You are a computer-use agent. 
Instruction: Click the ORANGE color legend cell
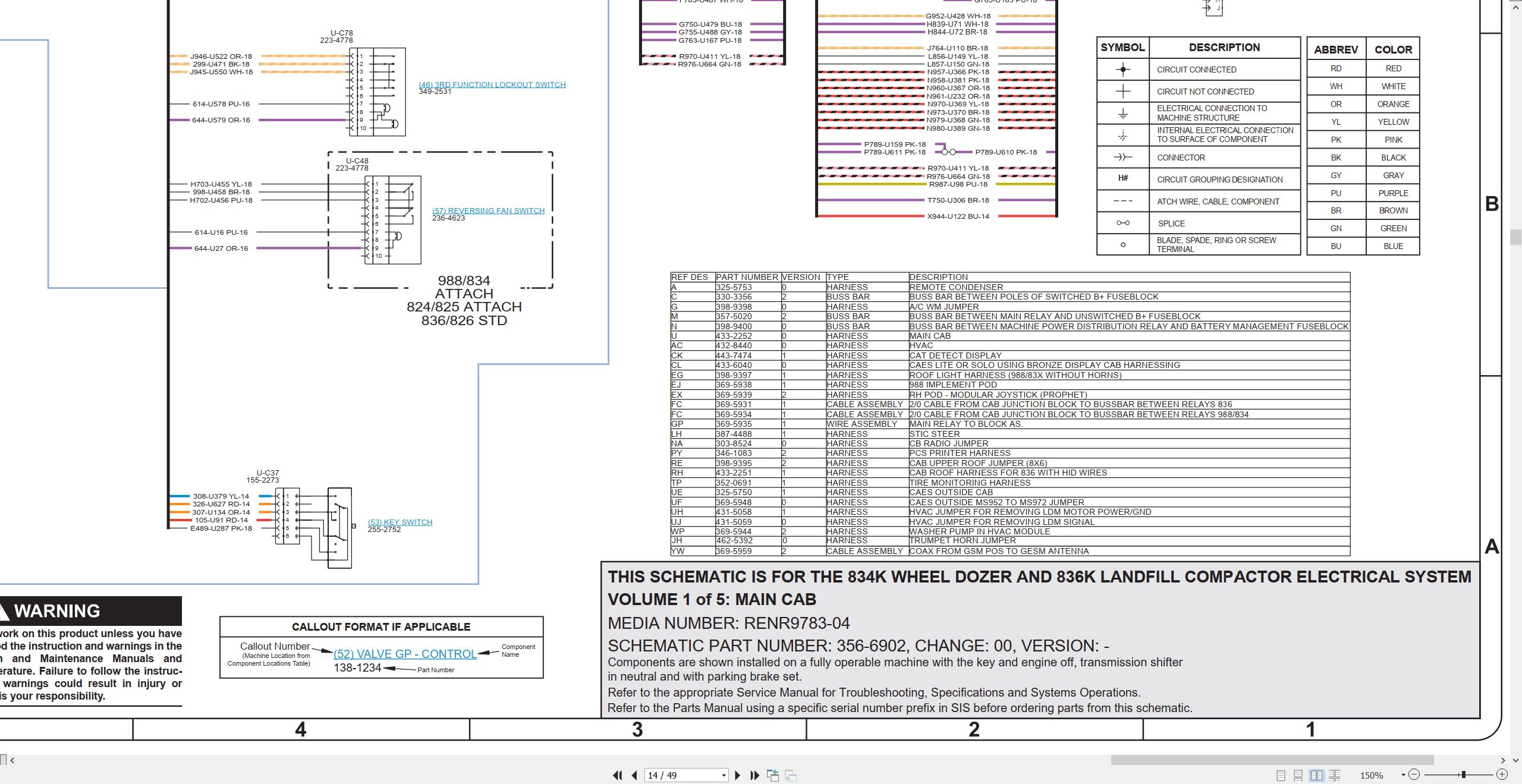click(1393, 104)
